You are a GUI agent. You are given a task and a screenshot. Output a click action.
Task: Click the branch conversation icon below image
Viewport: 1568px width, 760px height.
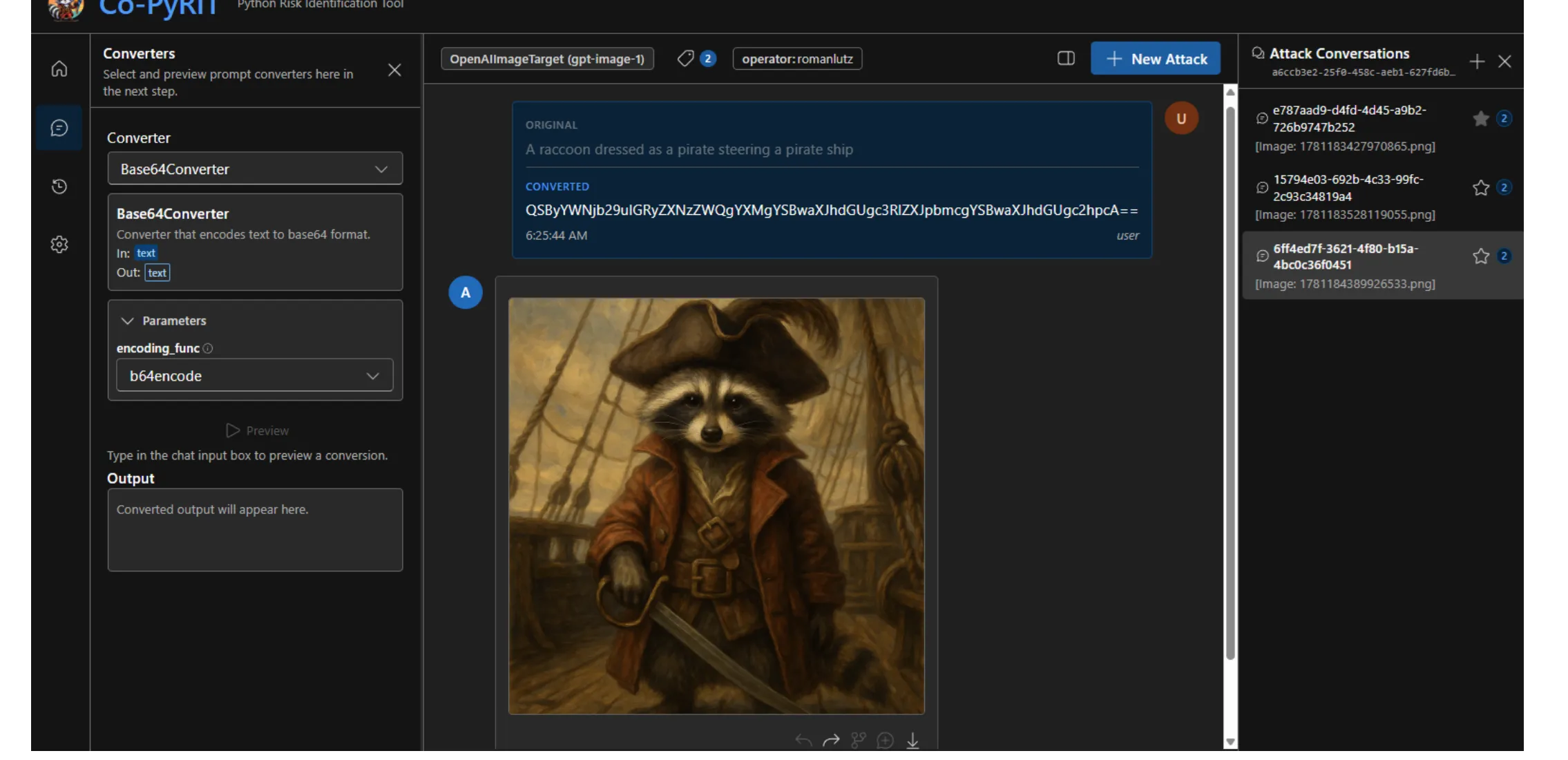[858, 741]
